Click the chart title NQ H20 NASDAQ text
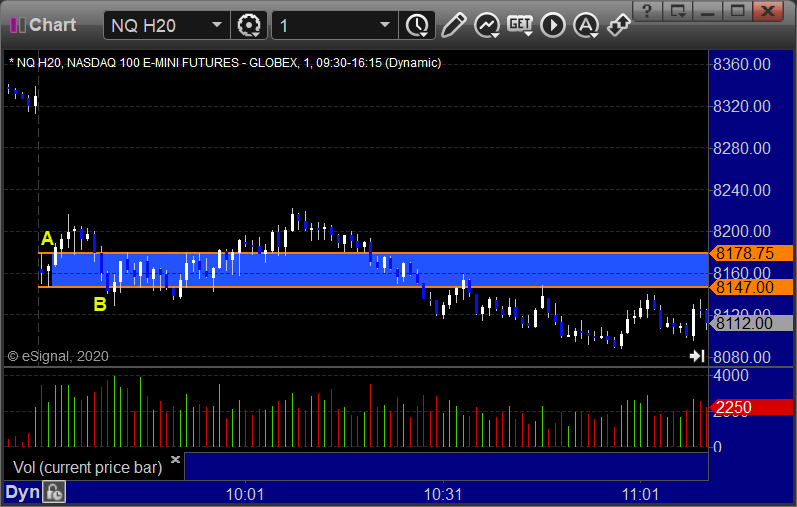 (x=225, y=63)
